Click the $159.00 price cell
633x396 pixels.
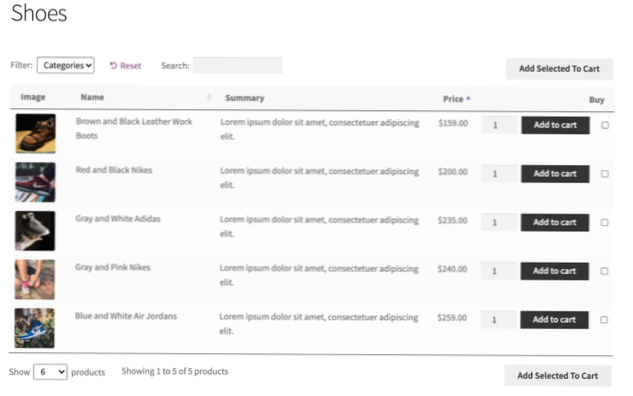(453, 123)
